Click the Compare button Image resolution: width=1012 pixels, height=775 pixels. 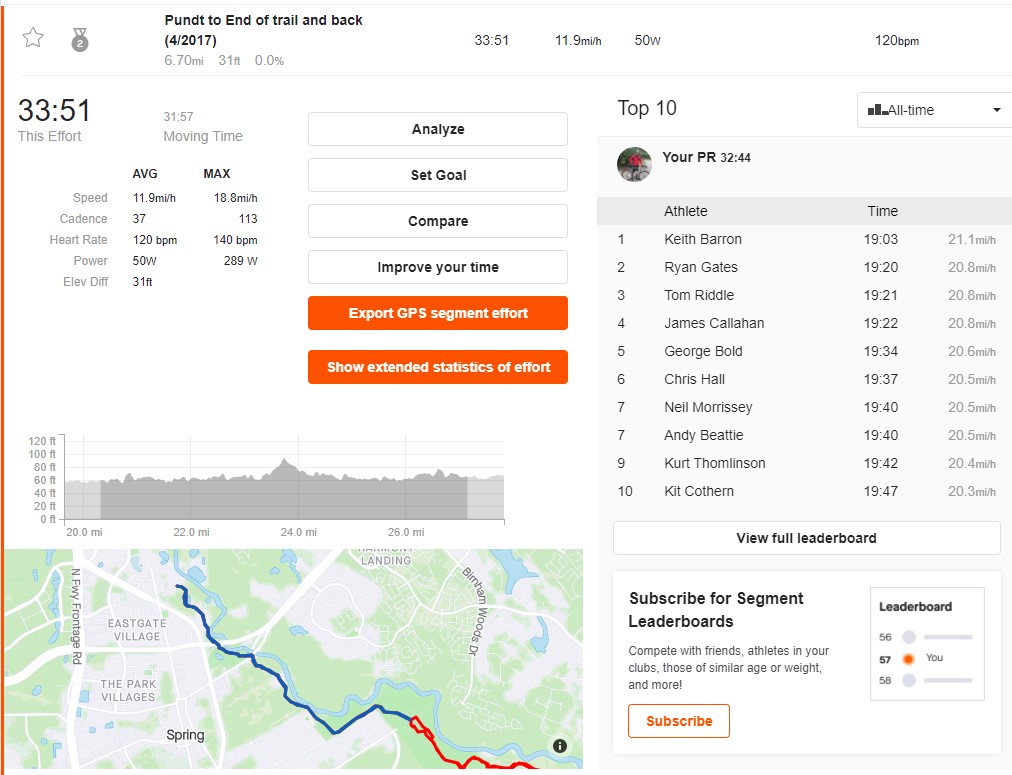click(438, 221)
